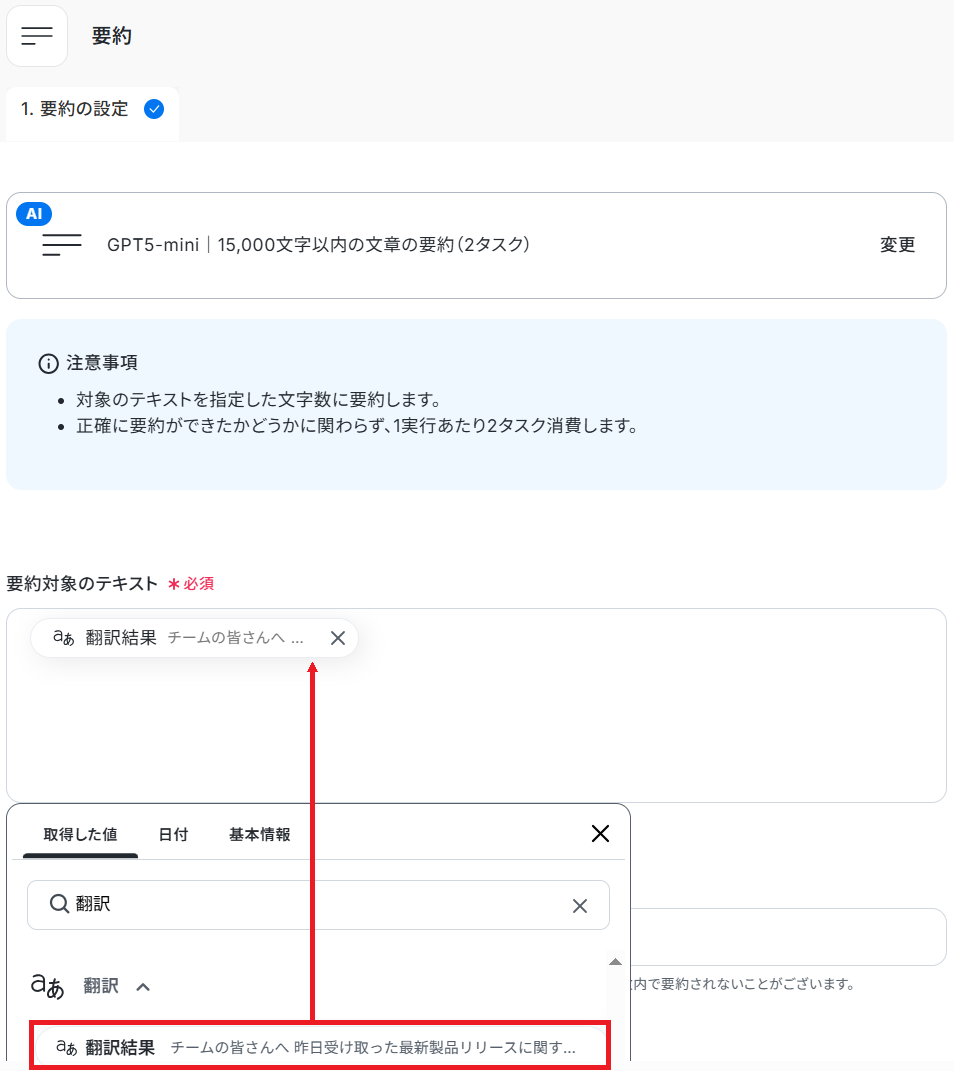Screen dimensions: 954x1071
Task: Click the GPT5-mini model description text
Action: click(318, 245)
